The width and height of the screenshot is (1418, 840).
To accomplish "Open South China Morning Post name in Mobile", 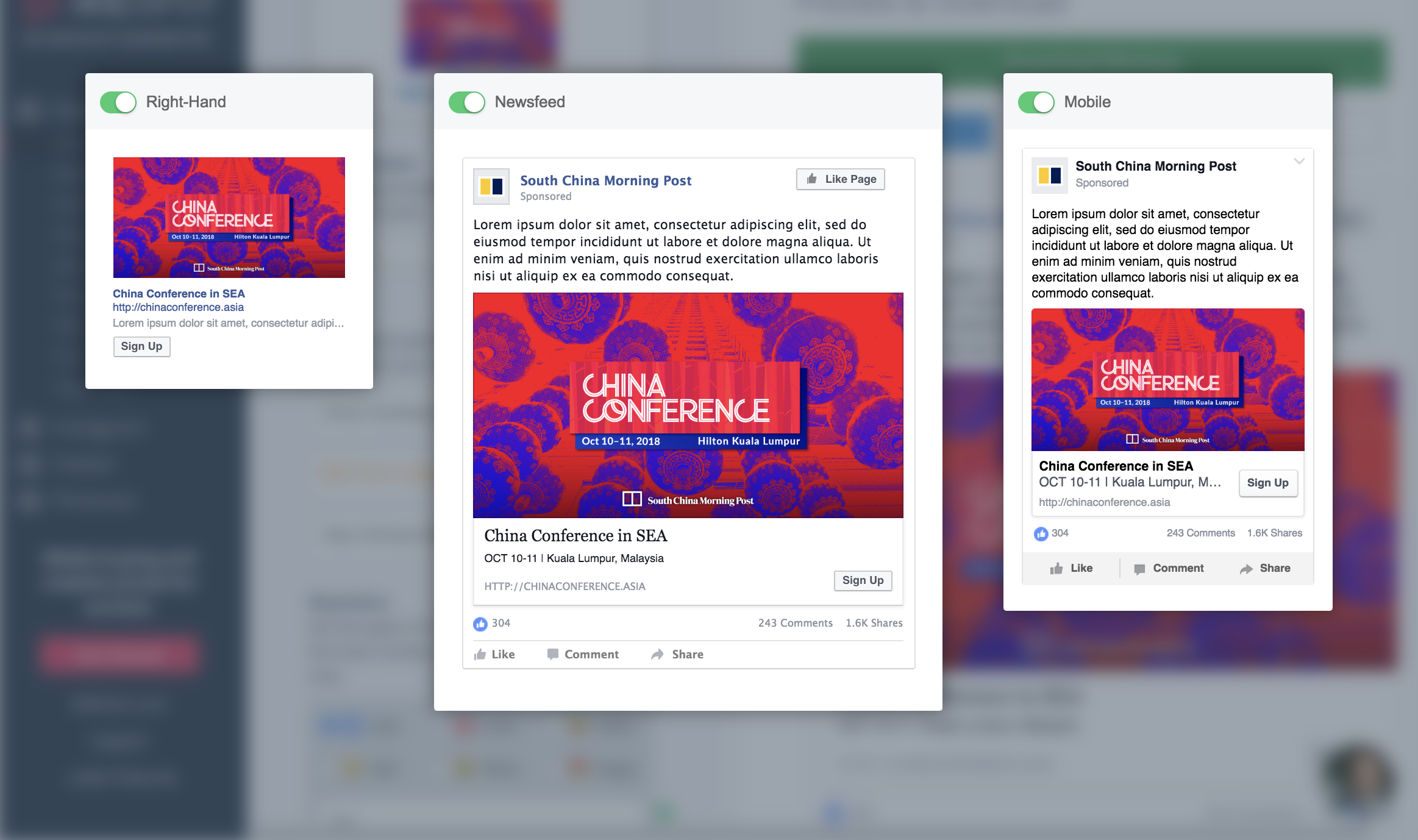I will point(1156,166).
